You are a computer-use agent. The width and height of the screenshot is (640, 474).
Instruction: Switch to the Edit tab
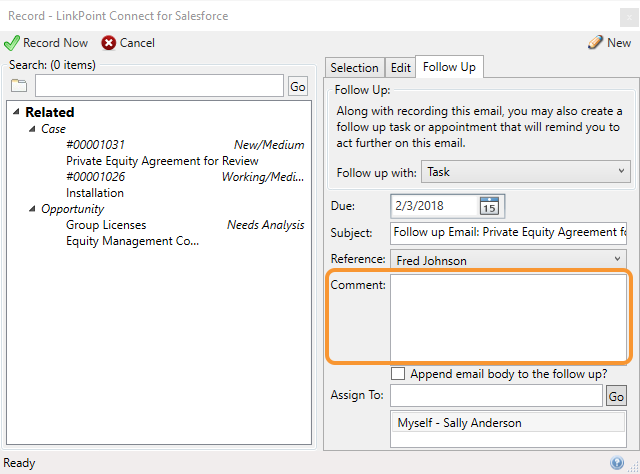[x=400, y=67]
